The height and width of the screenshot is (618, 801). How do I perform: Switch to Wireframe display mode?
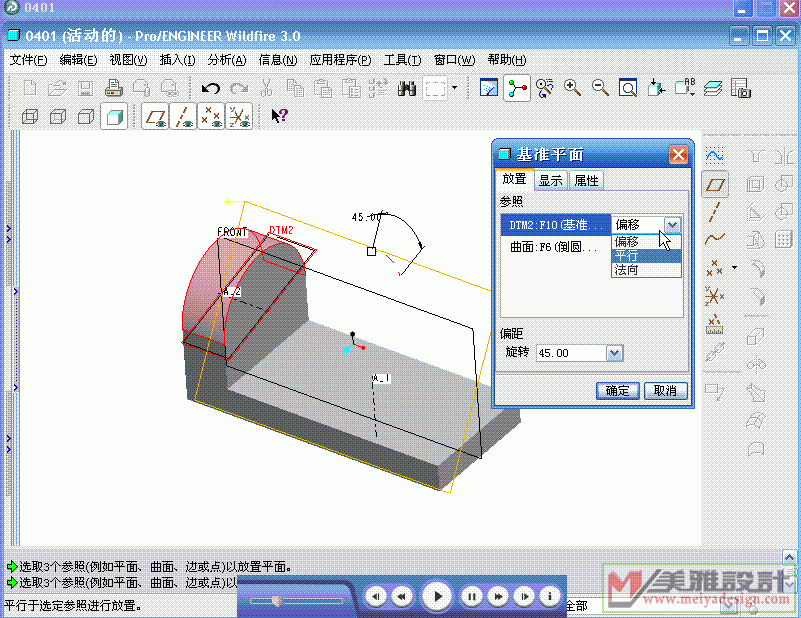(30, 116)
